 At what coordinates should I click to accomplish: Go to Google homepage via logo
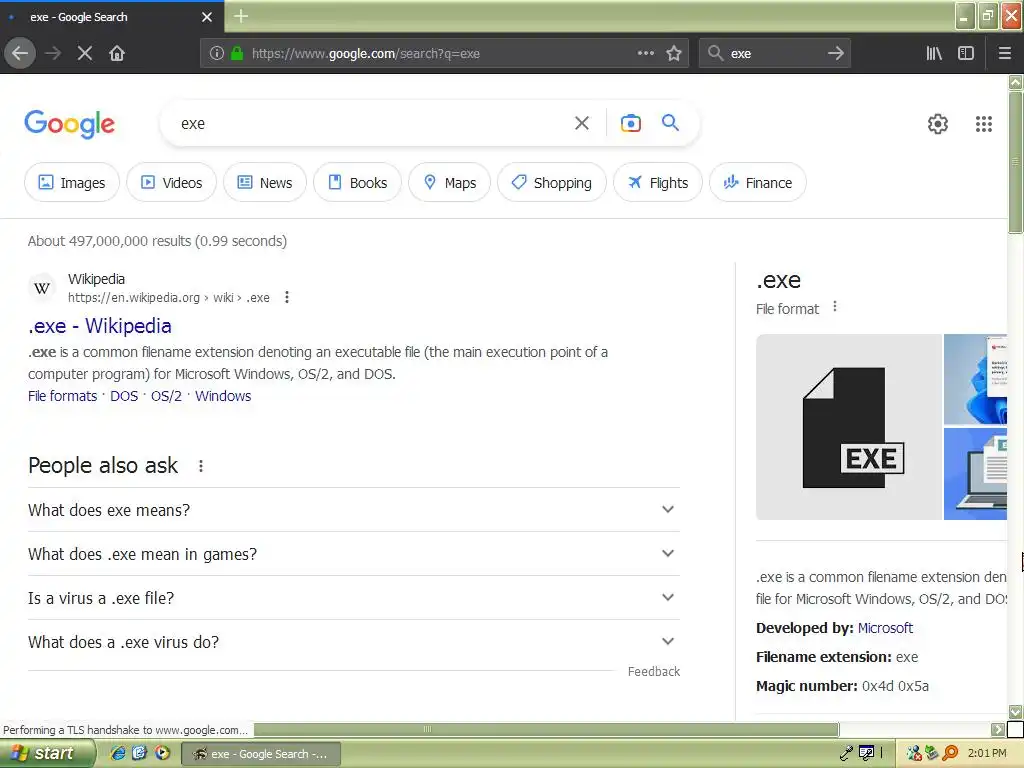click(69, 123)
